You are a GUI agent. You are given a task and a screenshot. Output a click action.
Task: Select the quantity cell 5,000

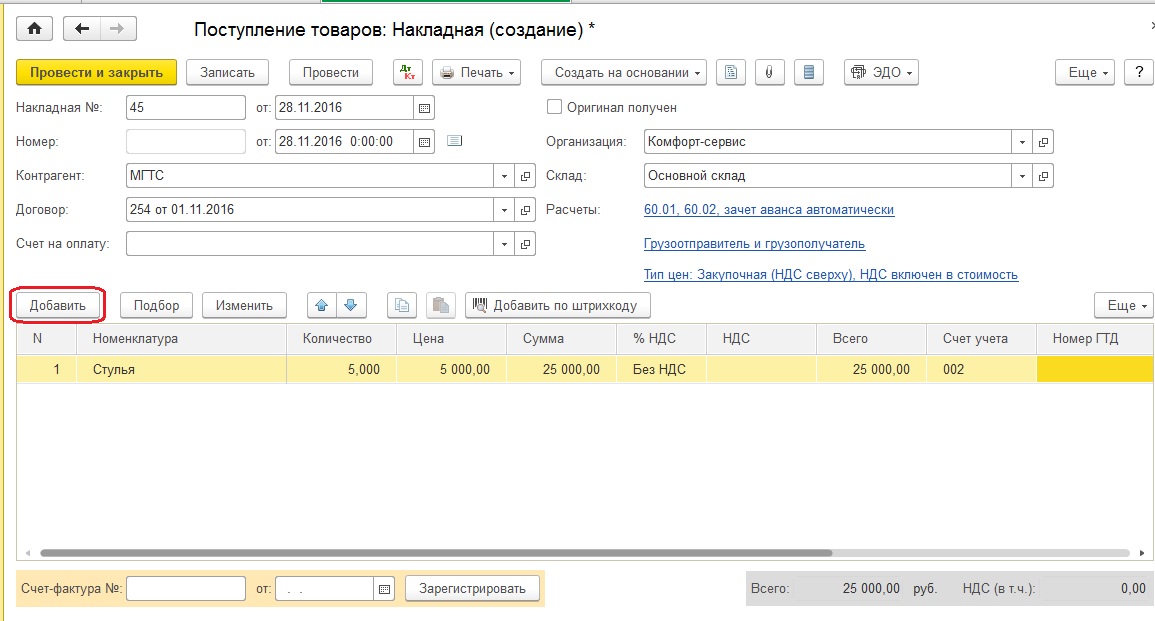341,369
